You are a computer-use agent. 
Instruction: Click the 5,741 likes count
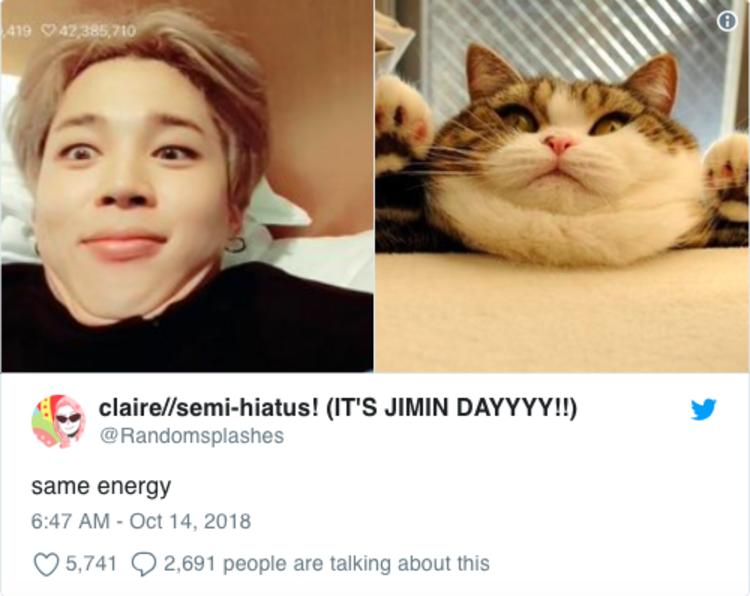coord(91,563)
